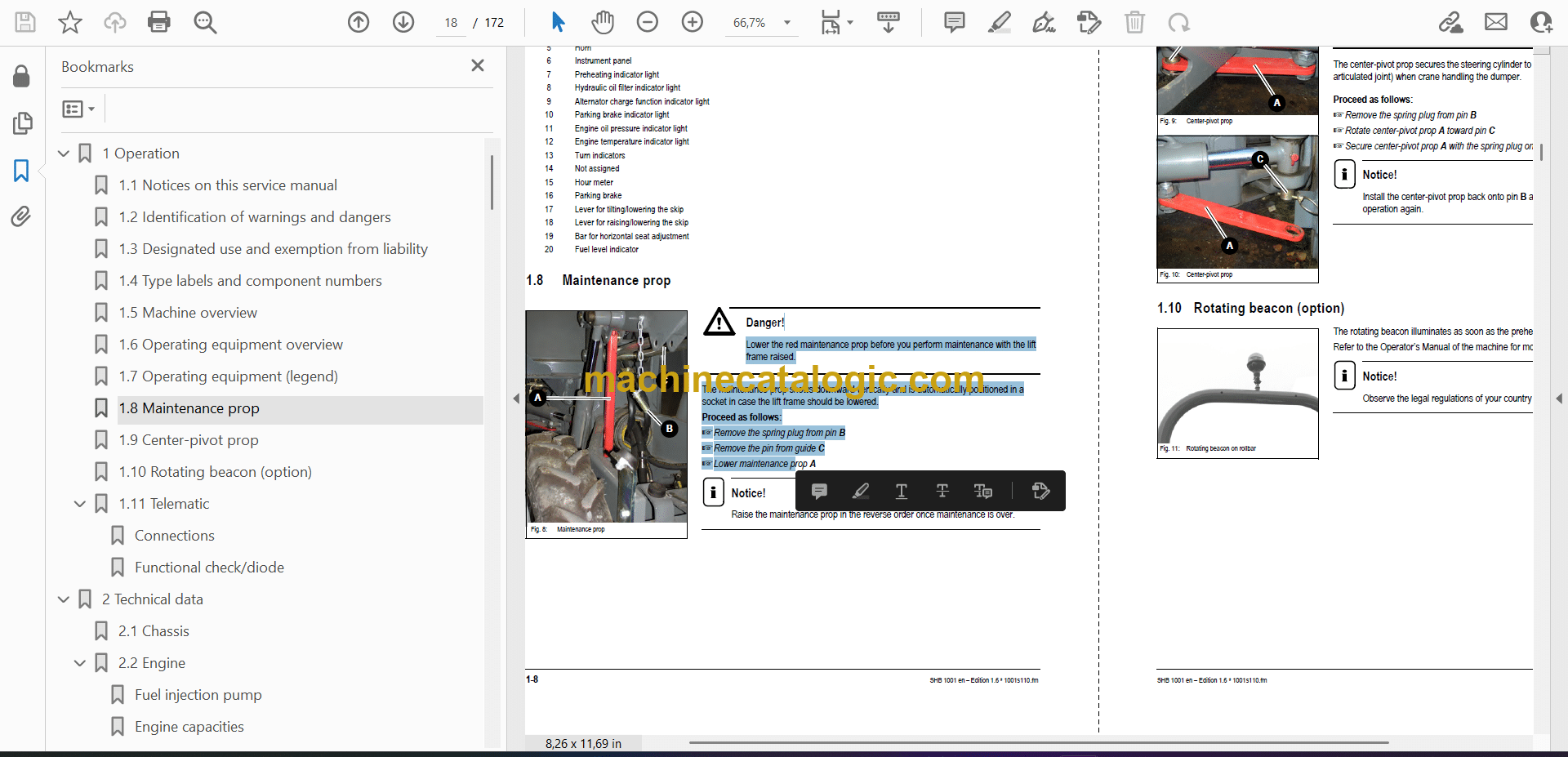Go to the previous page arrow

[359, 22]
